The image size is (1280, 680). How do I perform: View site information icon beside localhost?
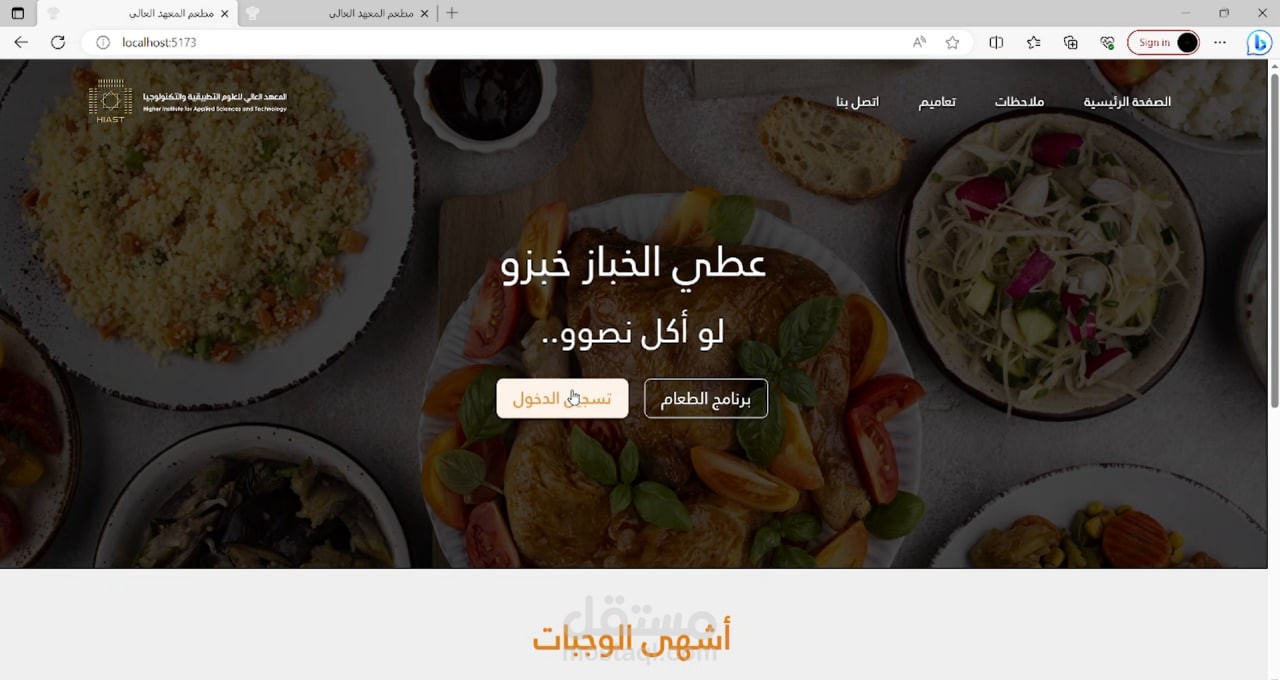pos(102,42)
